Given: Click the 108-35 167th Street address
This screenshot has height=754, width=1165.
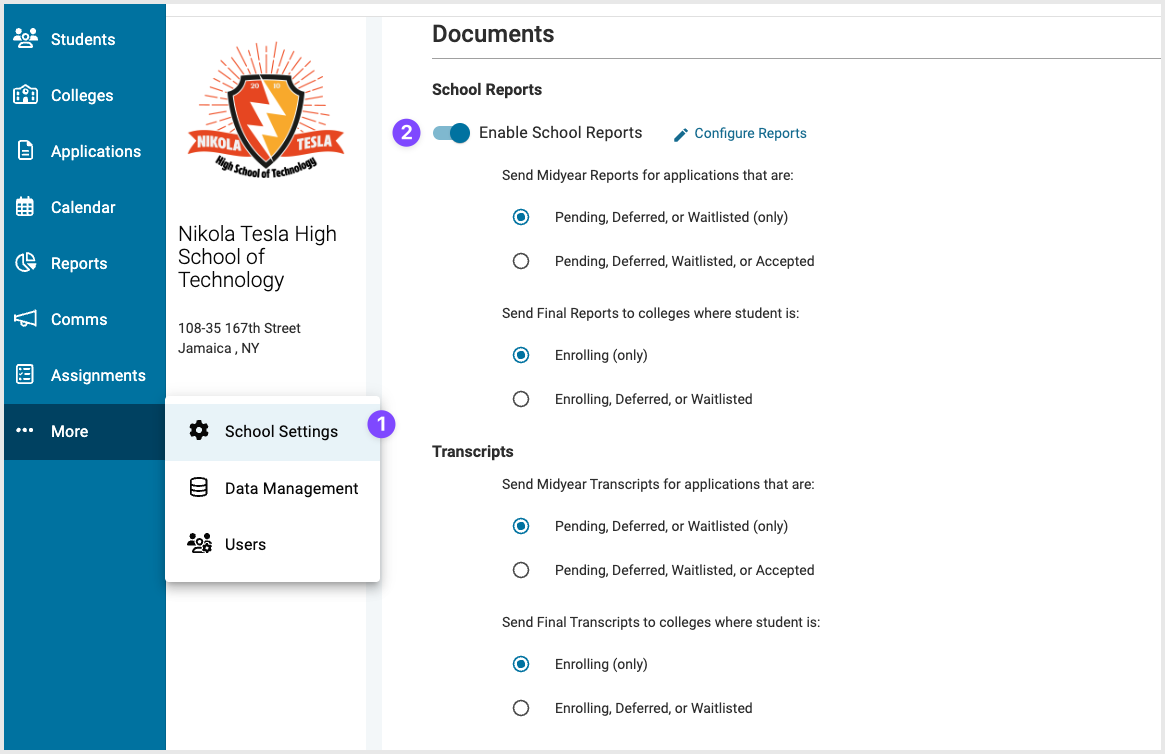Looking at the screenshot, I should point(239,328).
